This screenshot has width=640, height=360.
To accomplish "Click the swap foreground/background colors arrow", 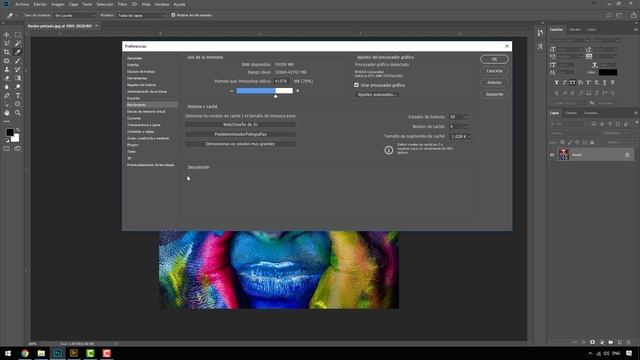I will click(17, 130).
